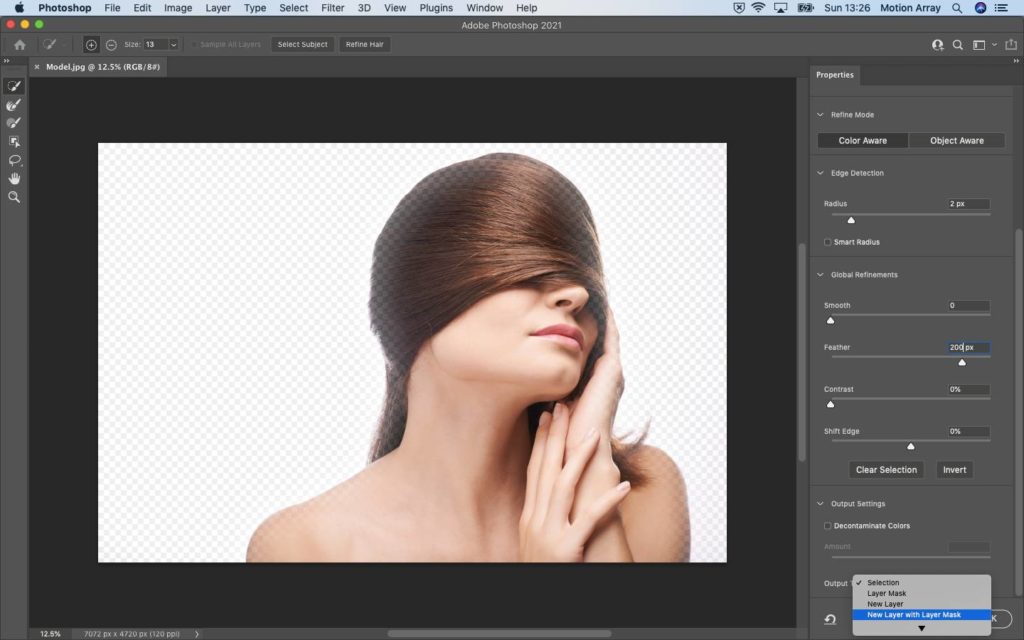Choose Add to selection plus icon

point(91,44)
